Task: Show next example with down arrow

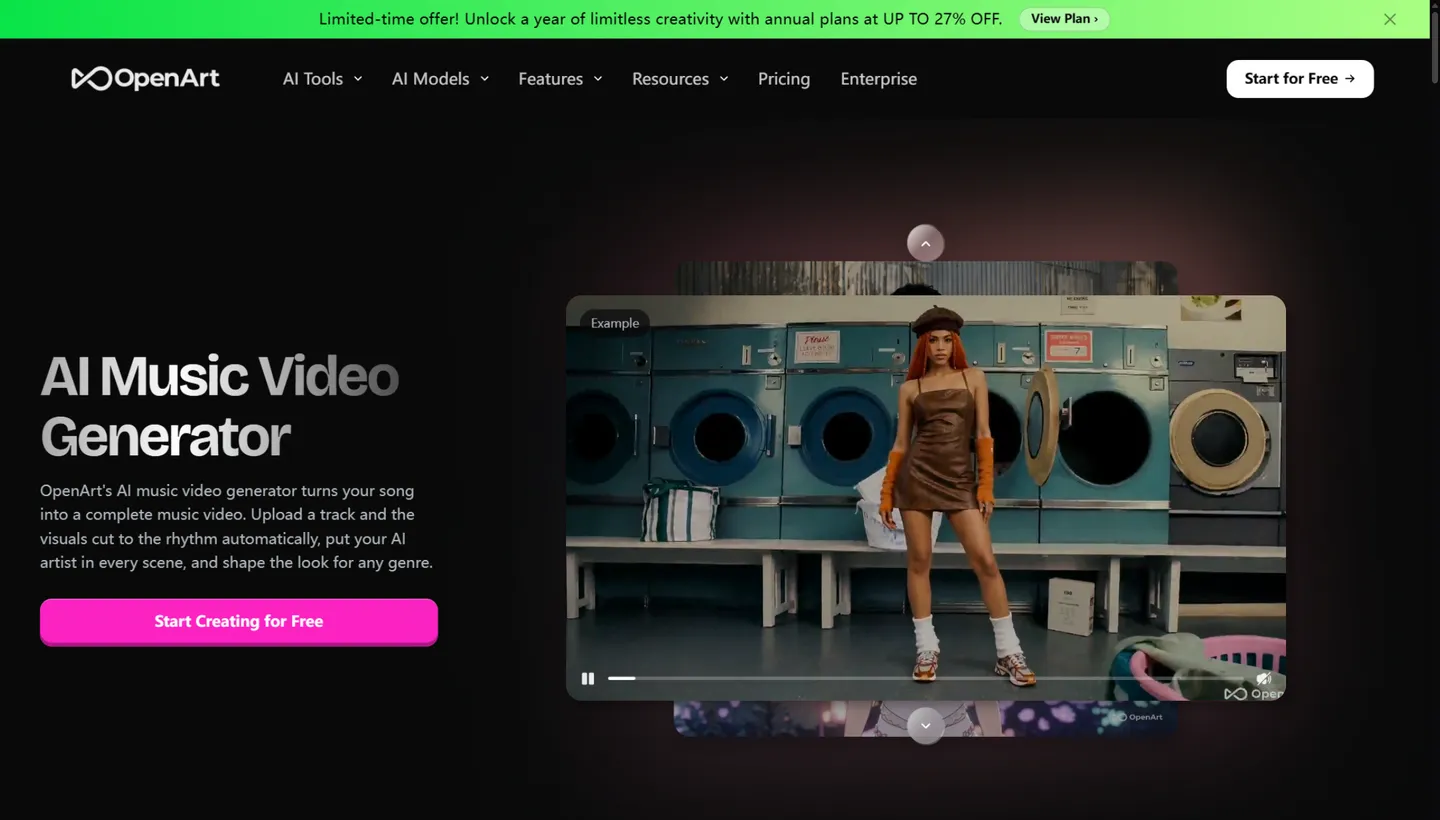Action: [x=925, y=726]
